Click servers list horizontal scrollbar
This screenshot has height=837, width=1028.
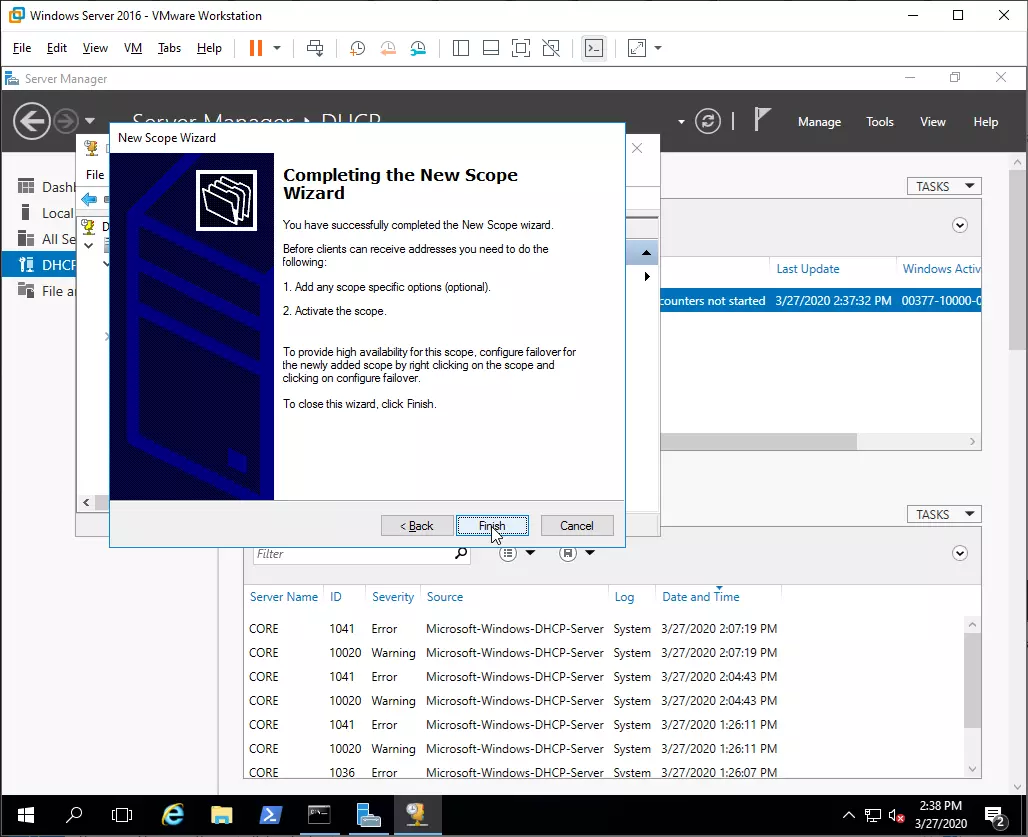[x=759, y=442]
